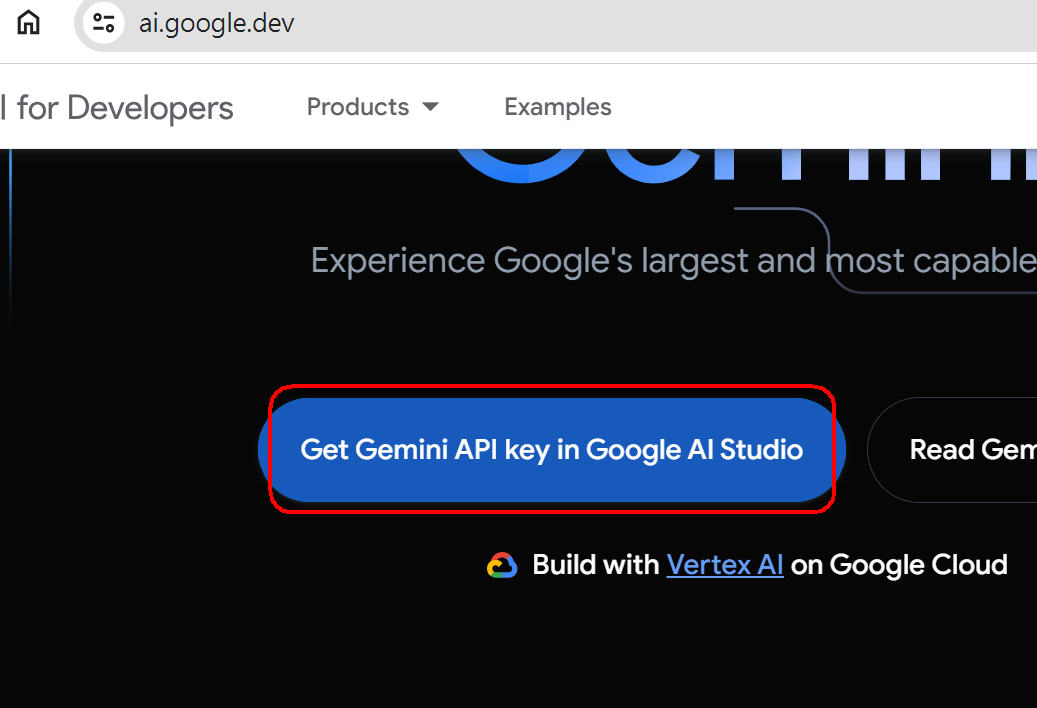The image size is (1037, 708).
Task: Click the curved decorative line near "most capable"
Action: (827, 248)
